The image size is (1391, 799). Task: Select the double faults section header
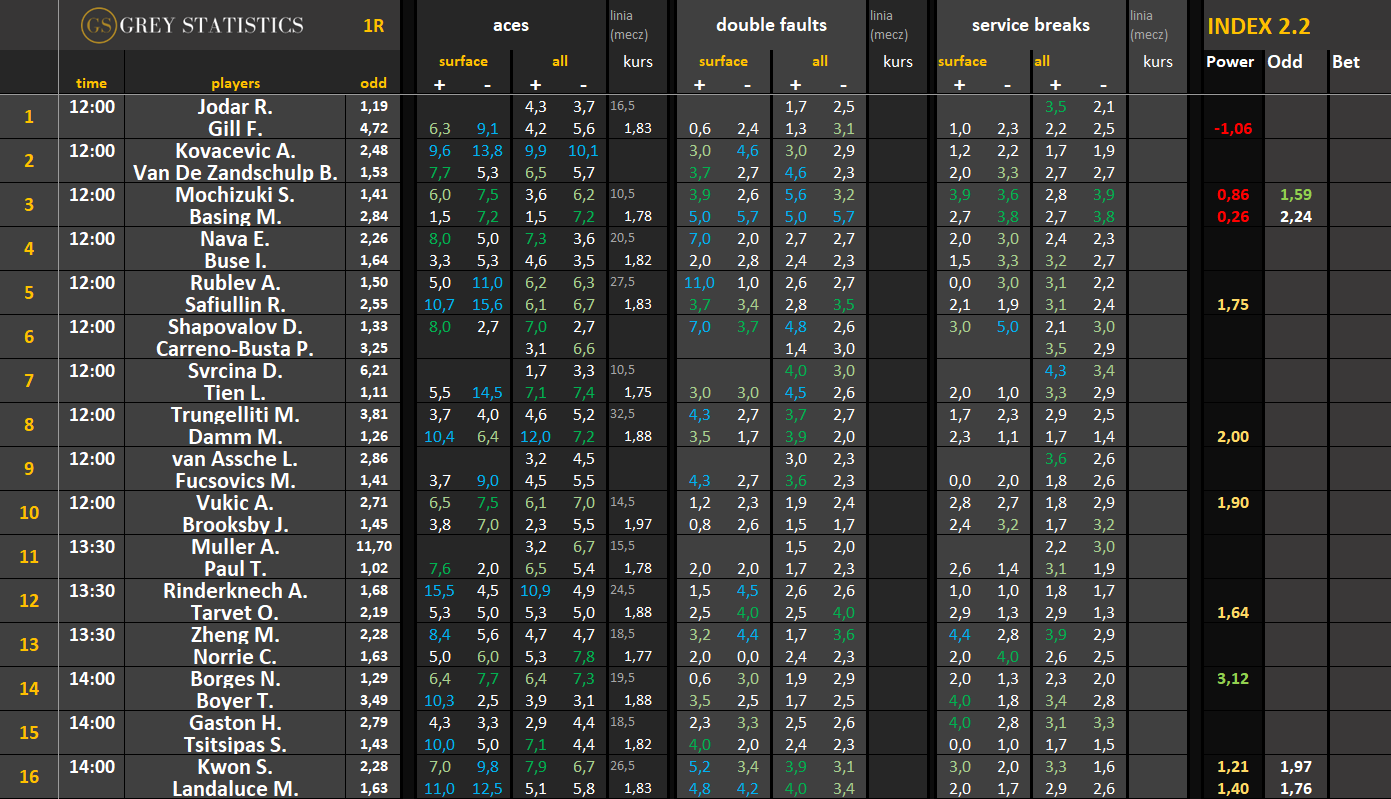pyautogui.click(x=771, y=25)
